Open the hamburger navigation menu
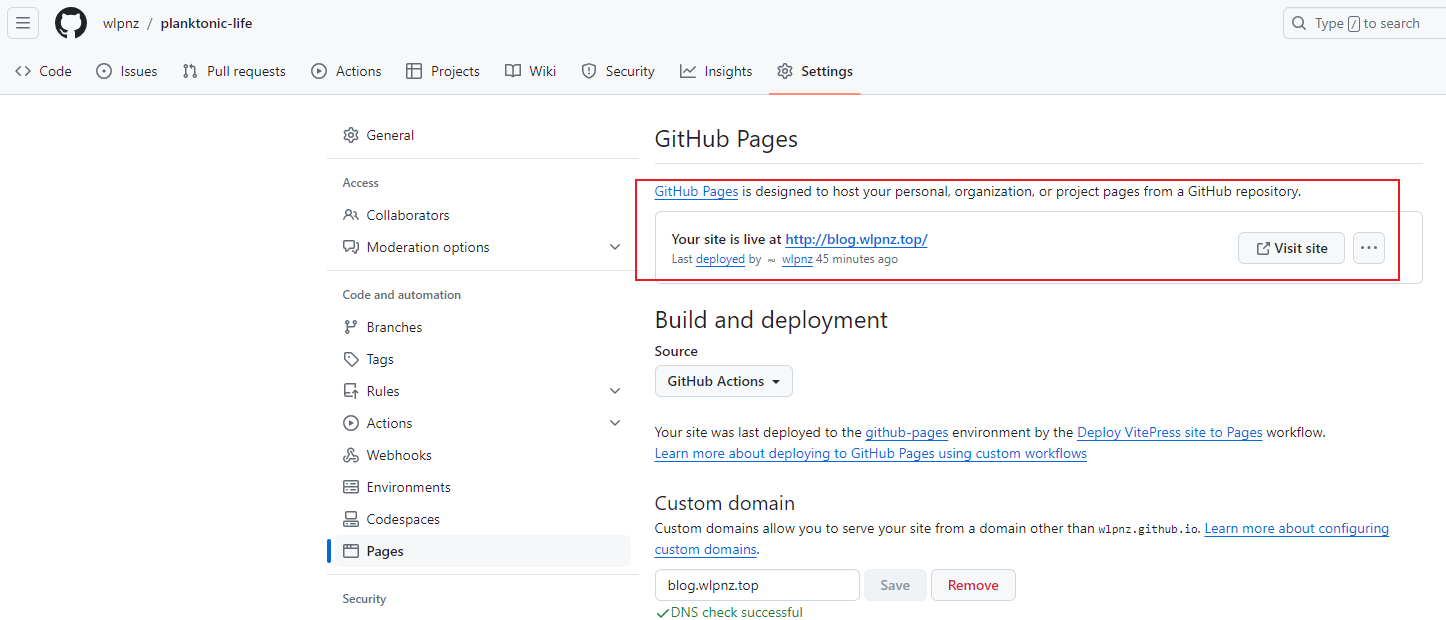 click(x=23, y=23)
